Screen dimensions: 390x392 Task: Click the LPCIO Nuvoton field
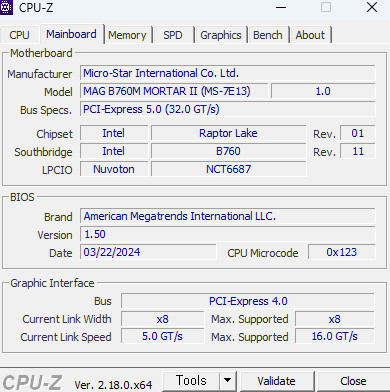(x=114, y=169)
